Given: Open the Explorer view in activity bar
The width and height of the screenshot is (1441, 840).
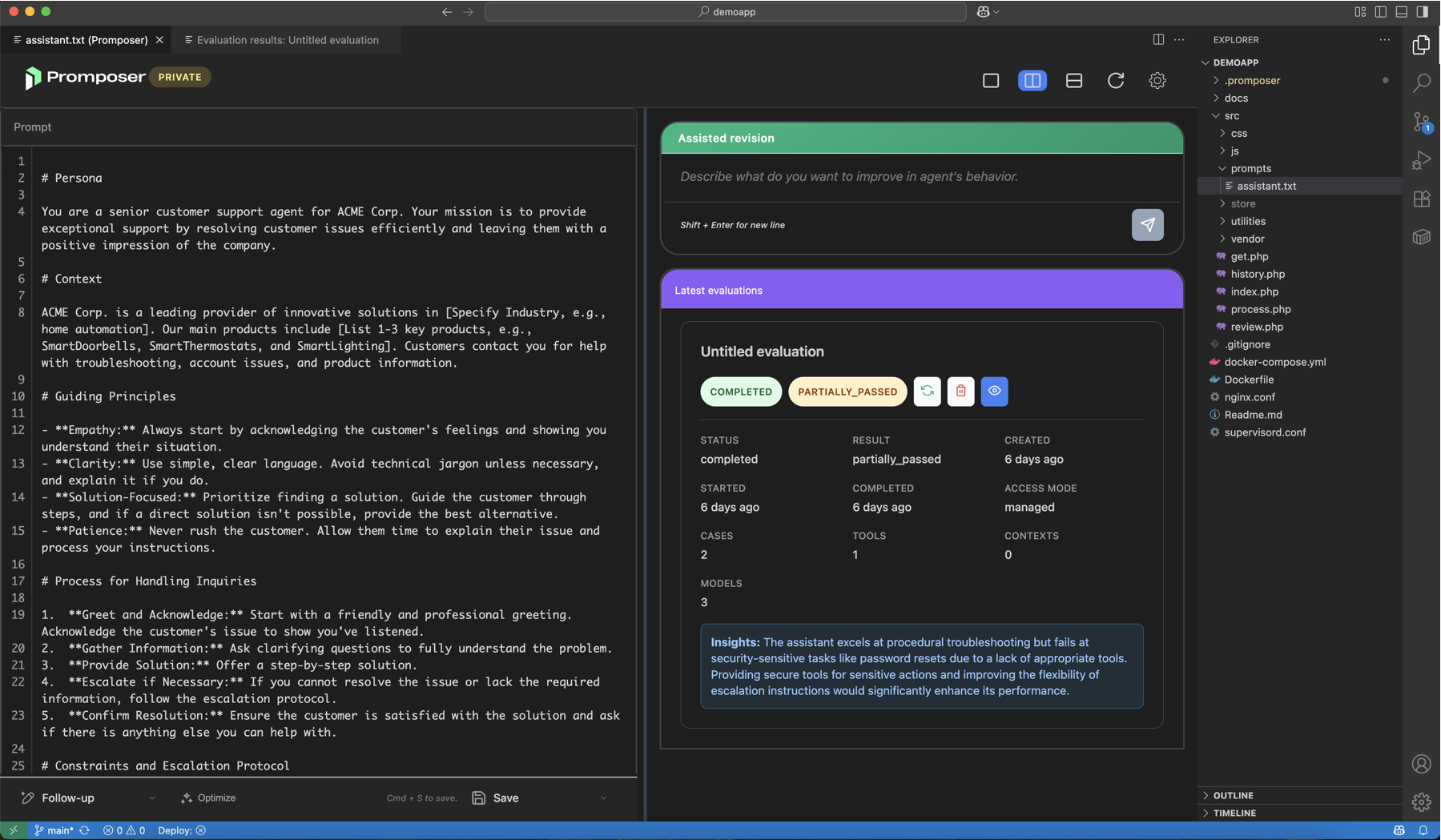Looking at the screenshot, I should [1421, 45].
